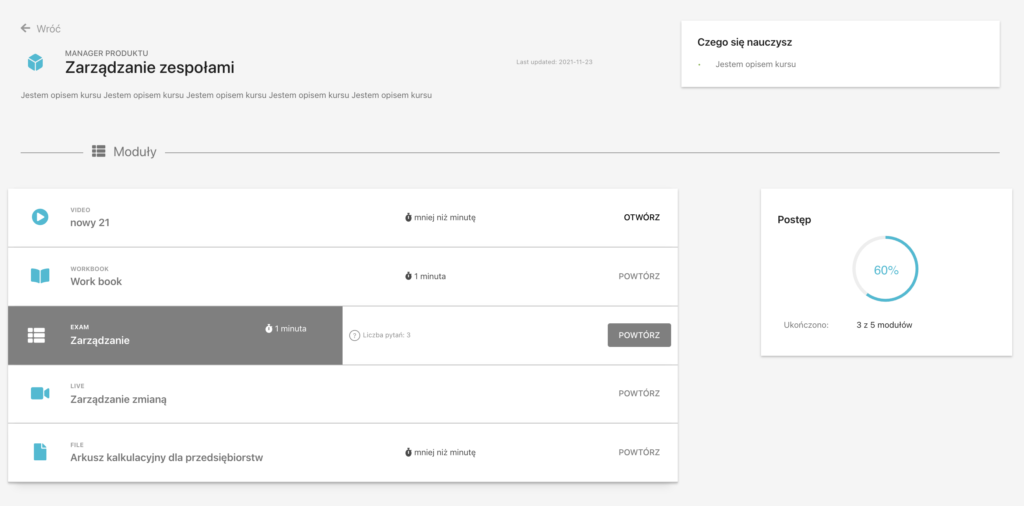Click the Postęp card heading

[x=794, y=220]
